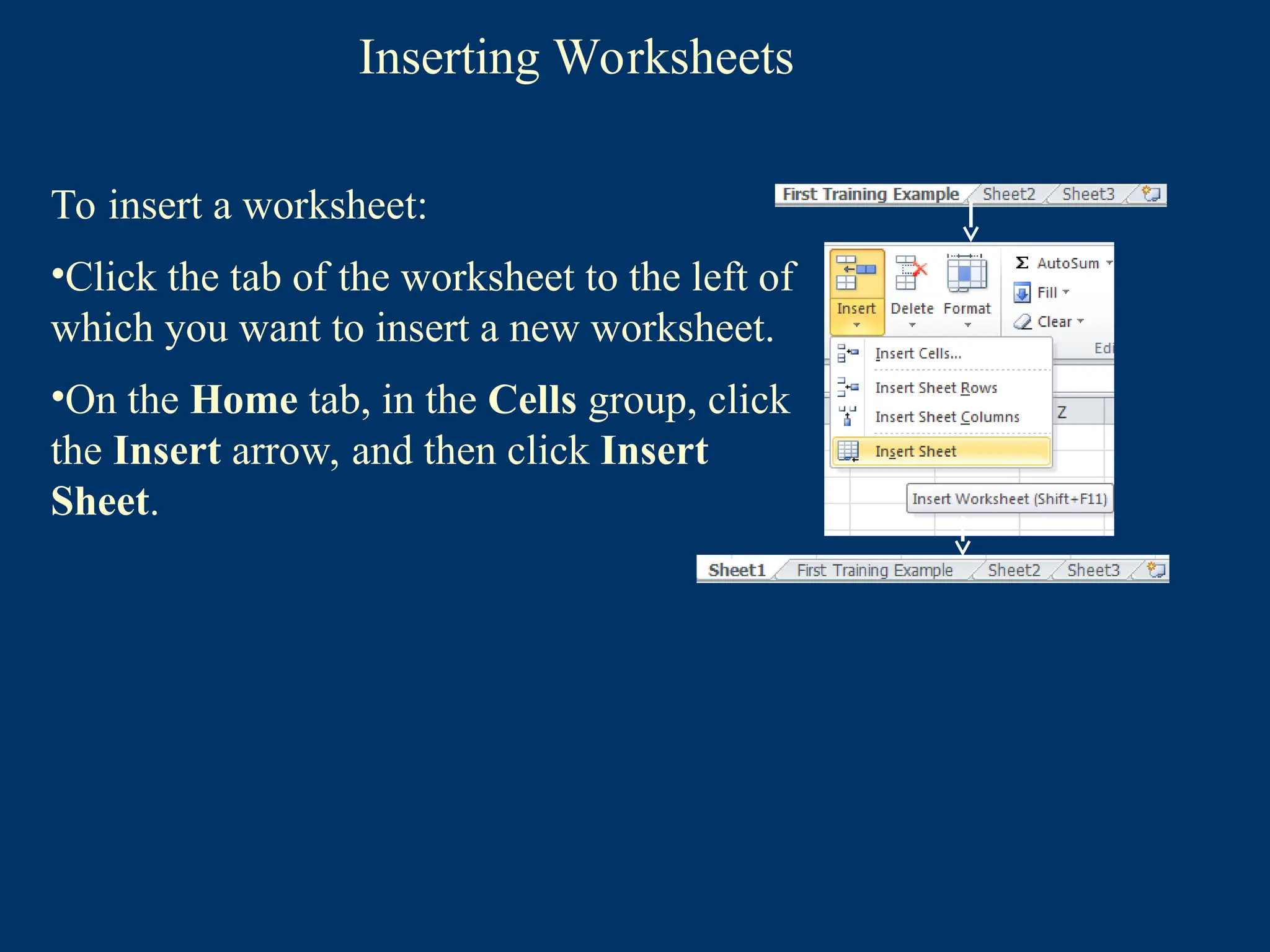
Task: Click the icon beside Insert Sheet Columns
Action: 848,416
